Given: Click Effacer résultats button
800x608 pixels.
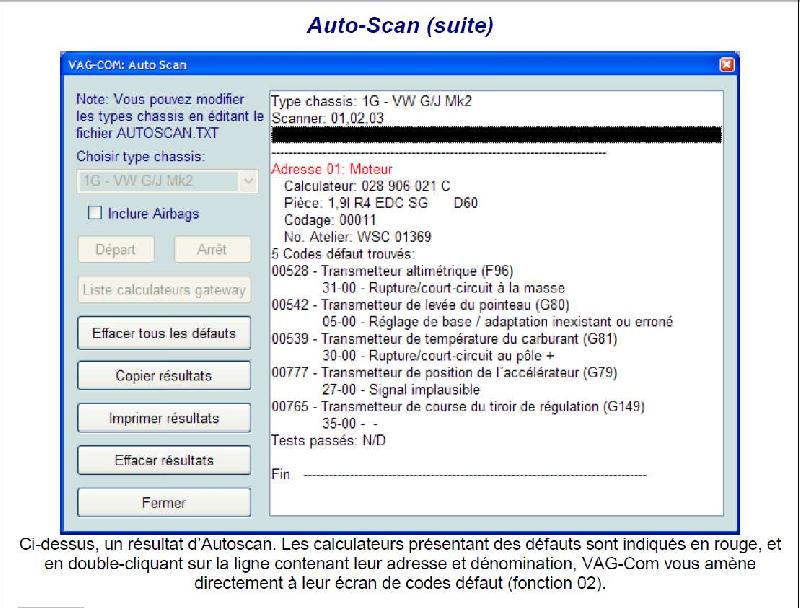Looking at the screenshot, I should coord(164,460).
